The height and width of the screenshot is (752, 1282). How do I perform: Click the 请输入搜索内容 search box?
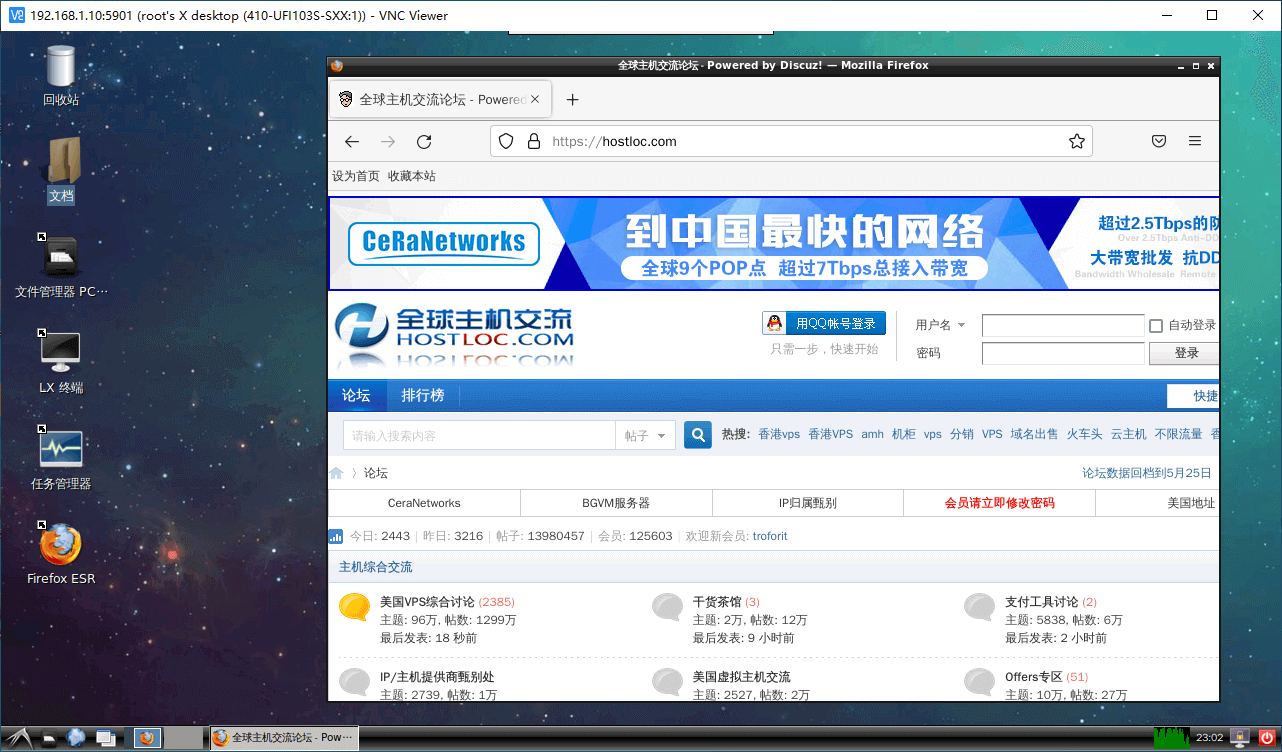coord(479,435)
